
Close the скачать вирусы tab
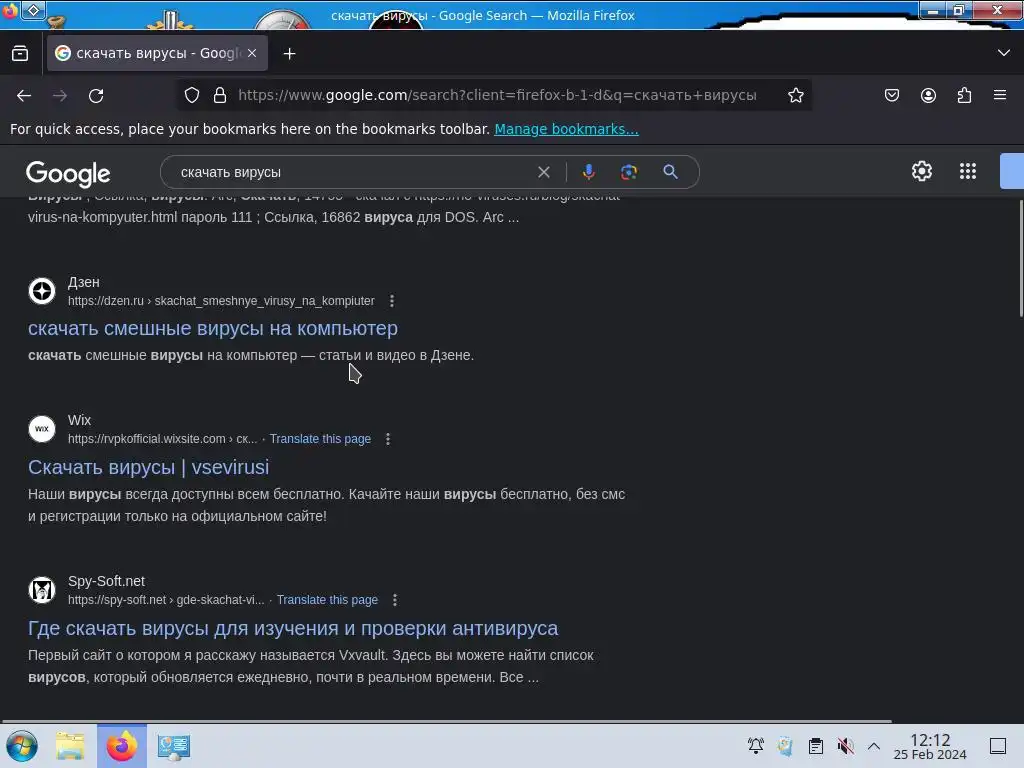click(252, 53)
